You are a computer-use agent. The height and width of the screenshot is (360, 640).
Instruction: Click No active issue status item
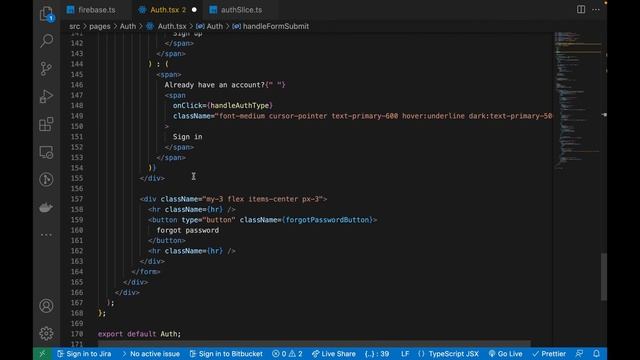(x=151, y=354)
